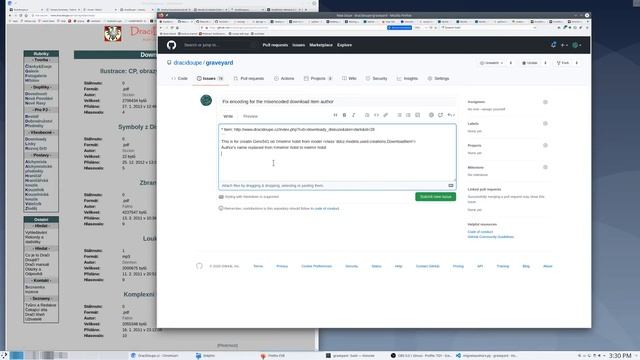
Task: Switch to the repository Settings tab
Action: point(438,78)
